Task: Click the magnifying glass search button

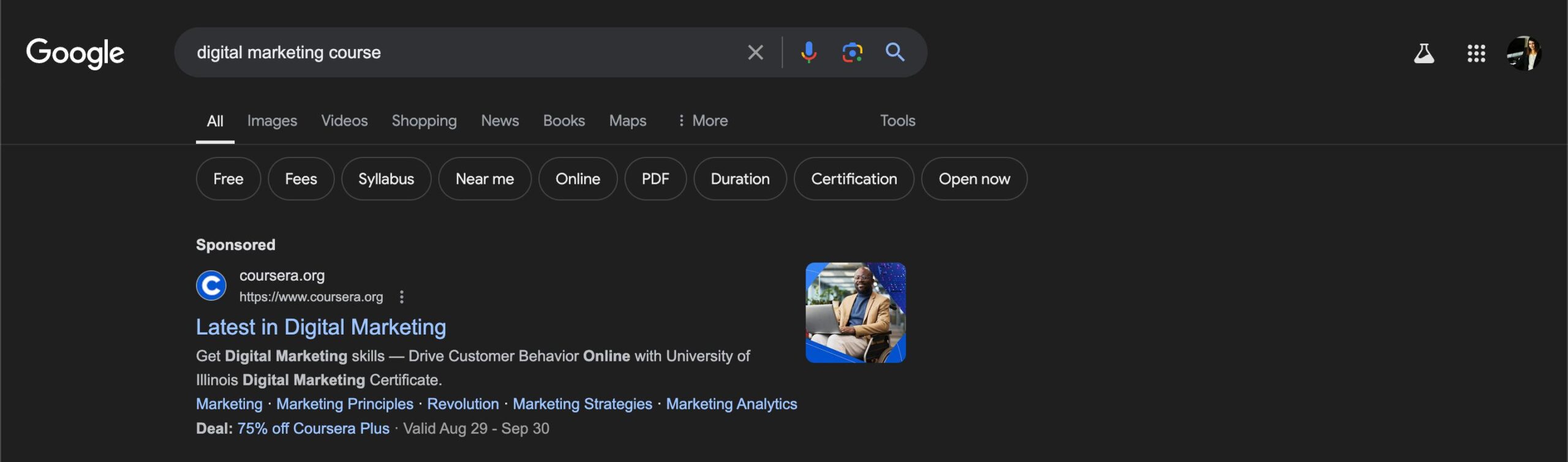Action: tap(895, 52)
